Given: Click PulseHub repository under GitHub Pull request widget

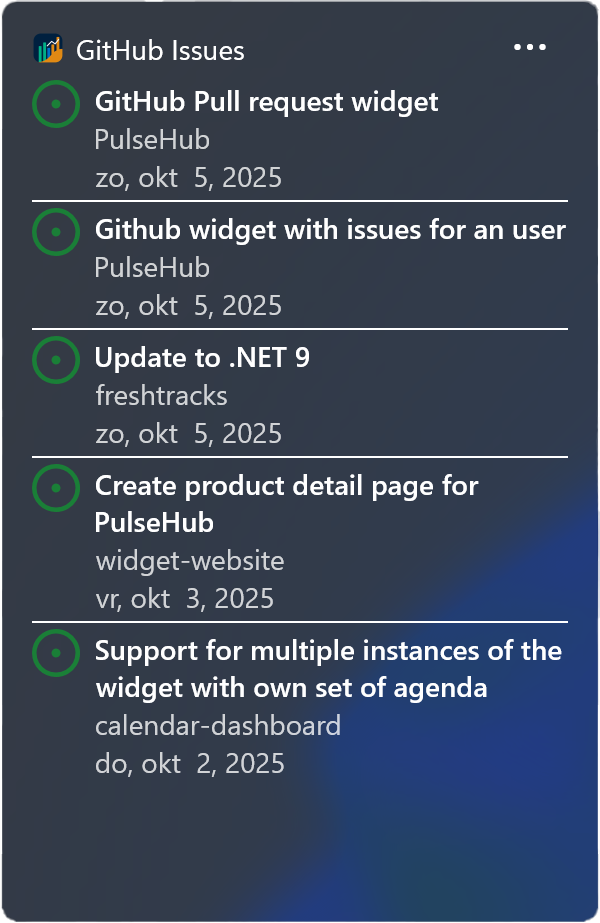Looking at the screenshot, I should 152,140.
